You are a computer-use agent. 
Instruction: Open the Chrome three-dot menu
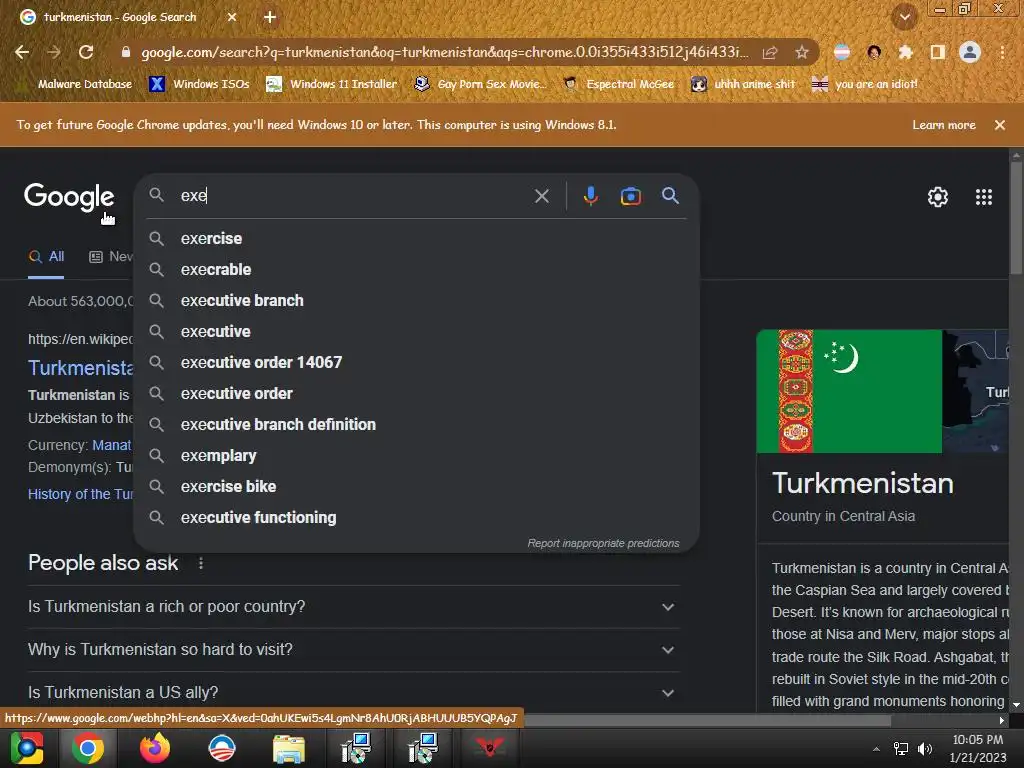point(1002,52)
